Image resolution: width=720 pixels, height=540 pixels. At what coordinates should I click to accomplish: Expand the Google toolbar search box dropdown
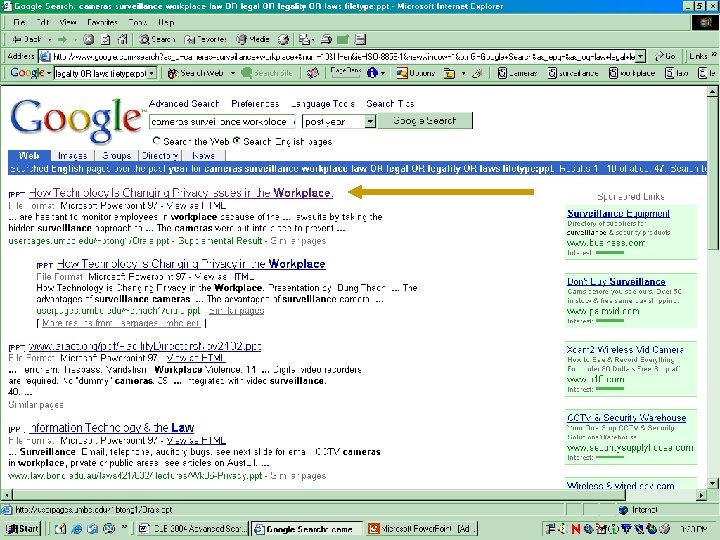[152, 73]
